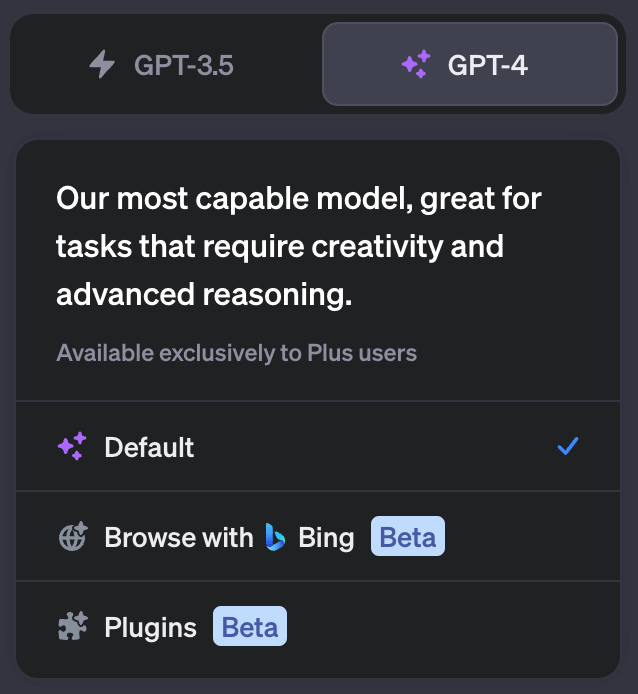Screen dimensions: 638x694
Task: Click the 'advanced reasoning.' text line
Action: click(x=204, y=294)
